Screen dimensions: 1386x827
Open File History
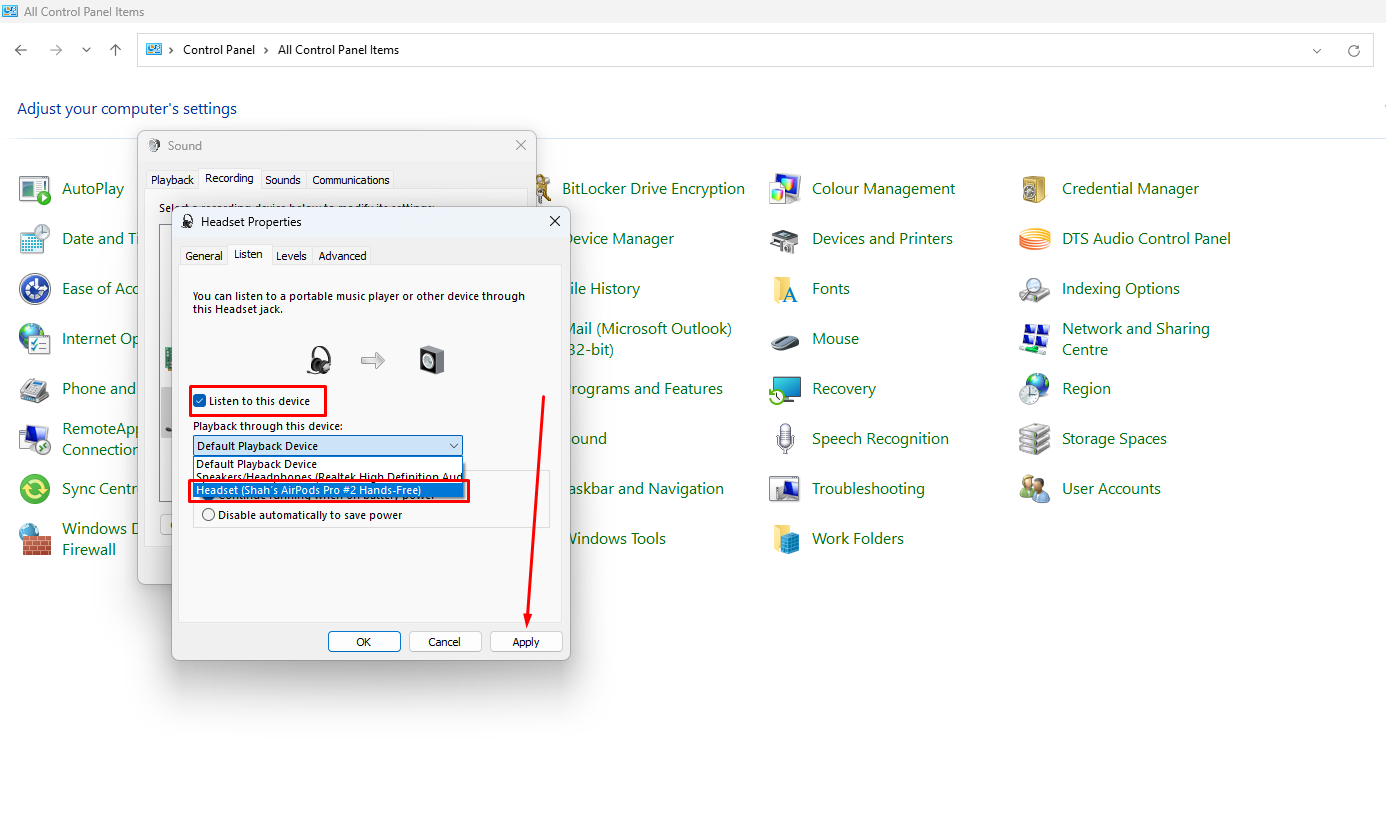click(x=604, y=289)
